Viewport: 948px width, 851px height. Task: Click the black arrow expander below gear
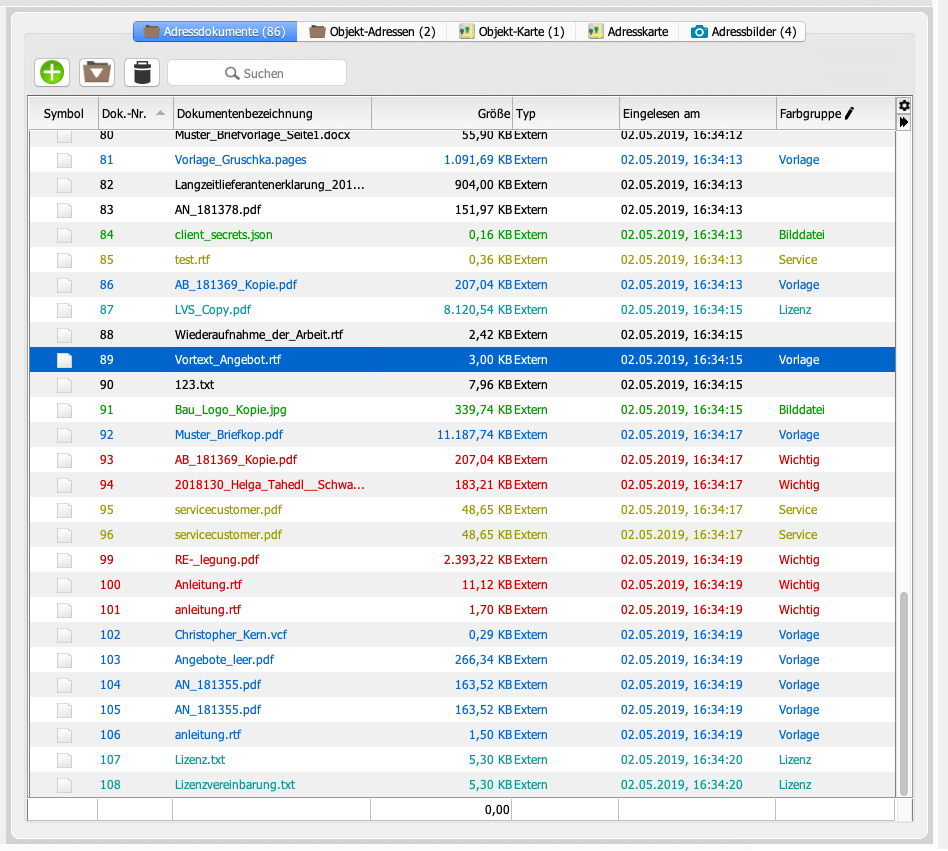click(x=904, y=122)
